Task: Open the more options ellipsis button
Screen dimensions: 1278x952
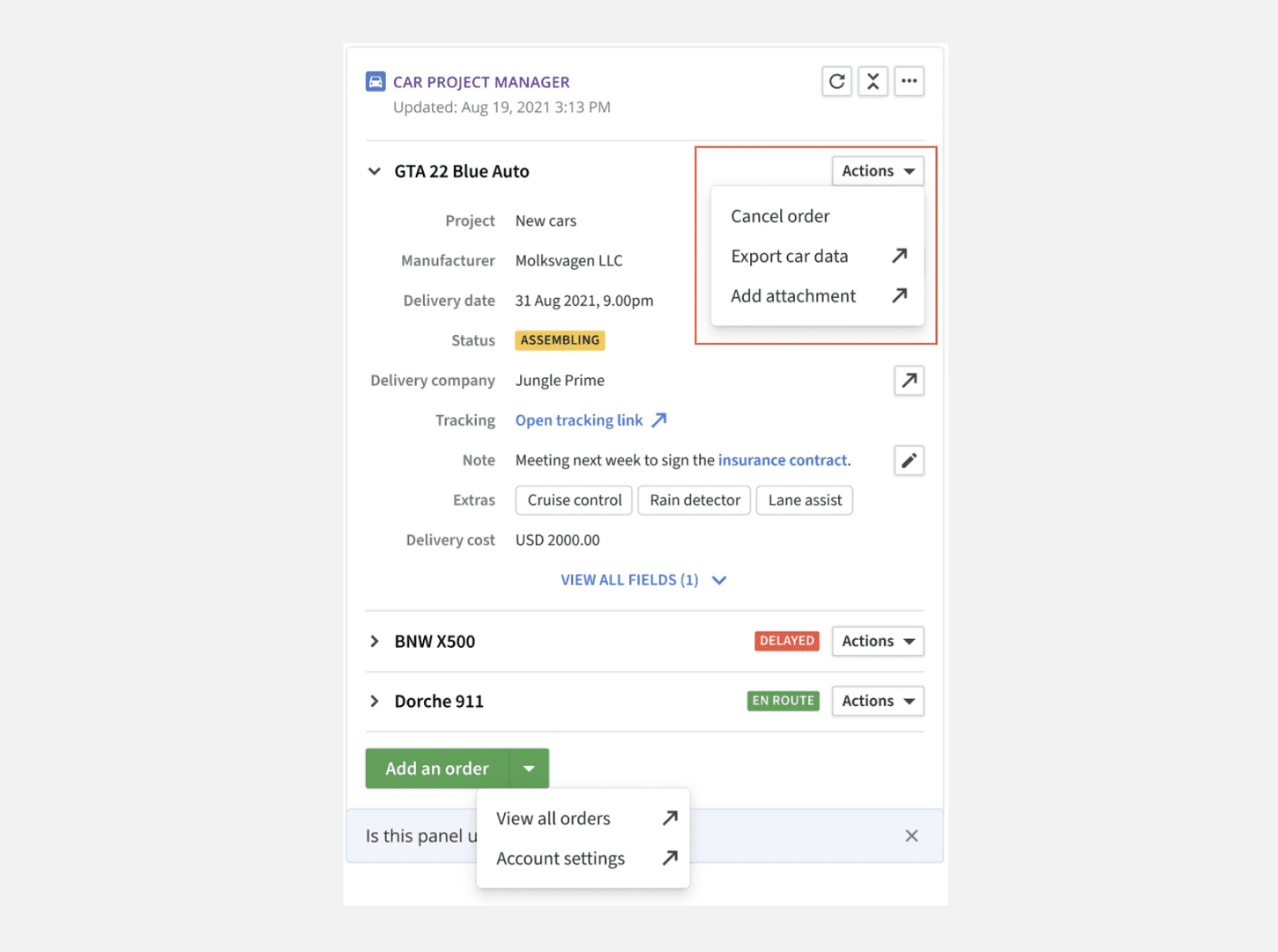Action: [x=909, y=81]
